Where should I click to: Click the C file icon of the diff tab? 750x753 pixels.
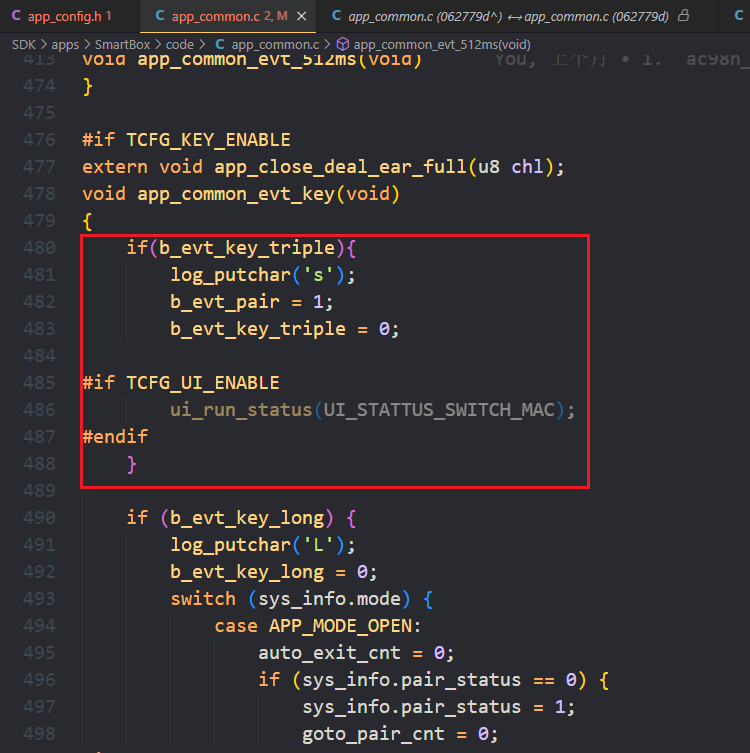click(337, 16)
